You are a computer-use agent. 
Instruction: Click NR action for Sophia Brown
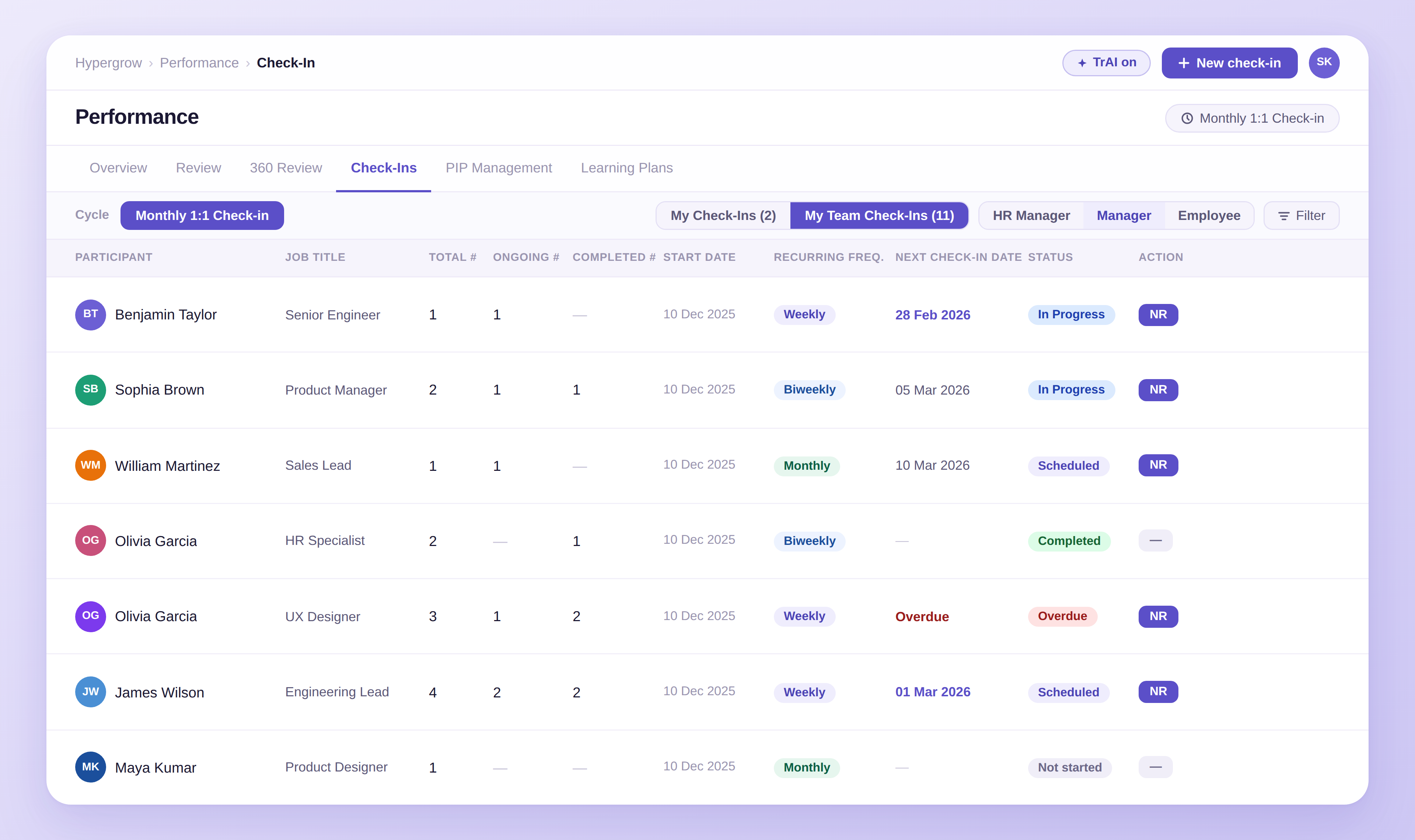pos(1157,390)
